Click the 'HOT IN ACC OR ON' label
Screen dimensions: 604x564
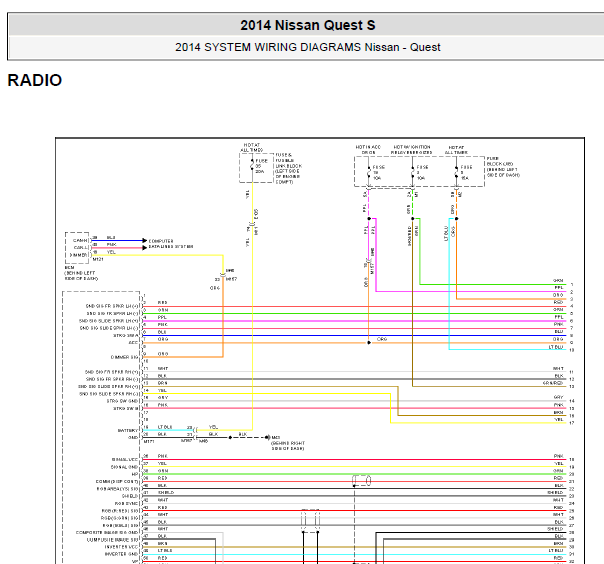tap(368, 149)
